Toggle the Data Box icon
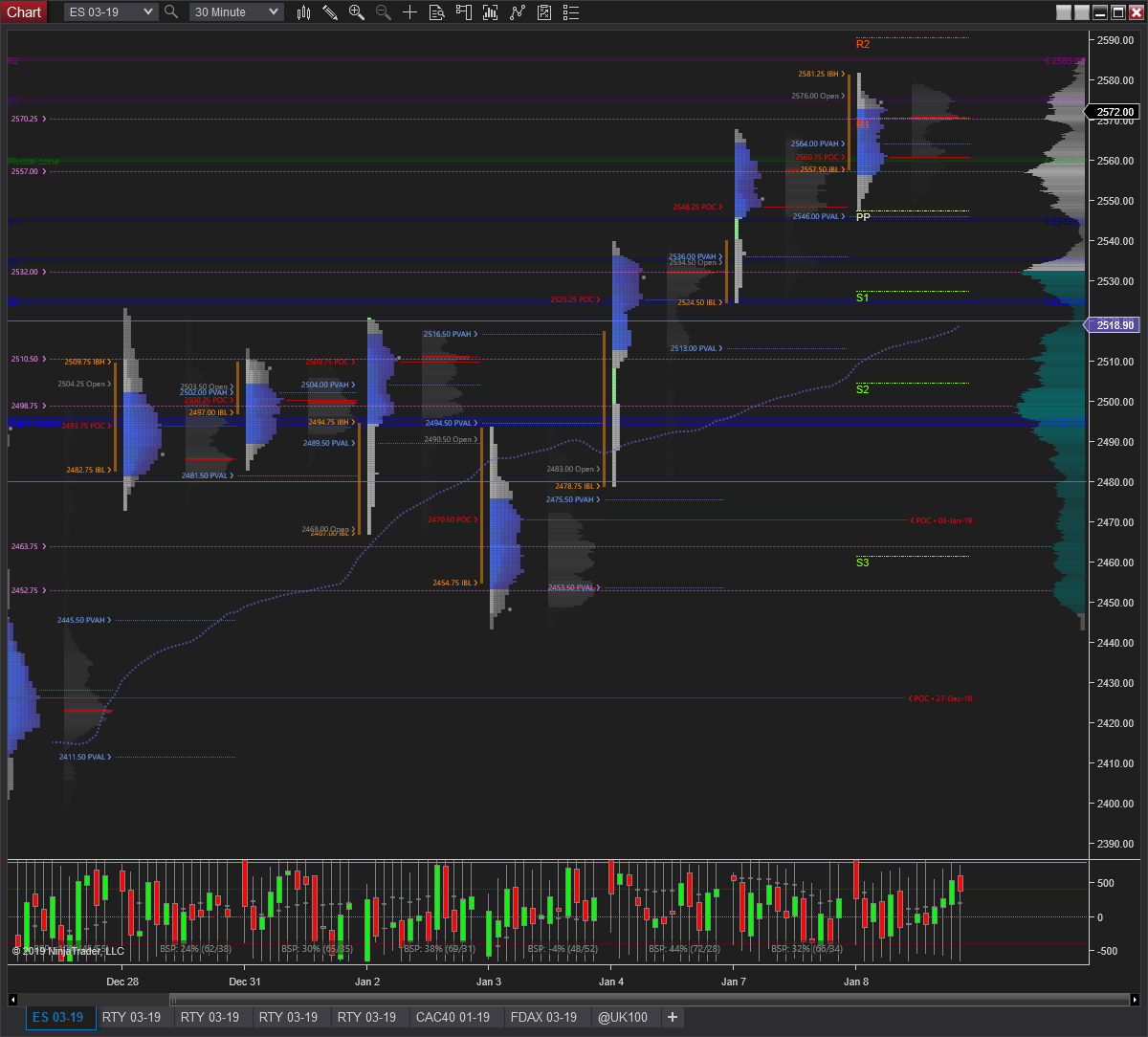 pyautogui.click(x=436, y=11)
